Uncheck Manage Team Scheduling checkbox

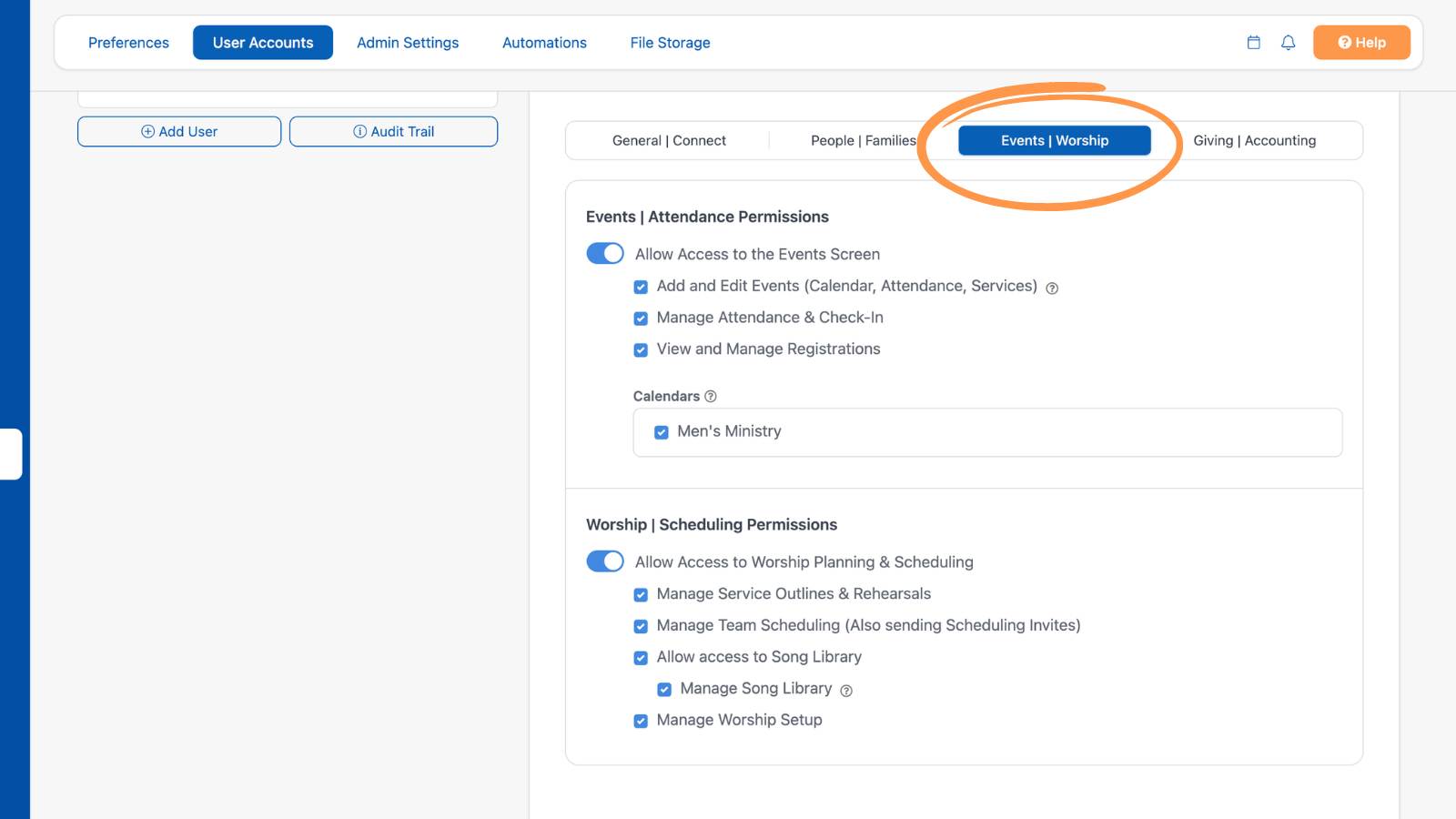click(x=641, y=626)
